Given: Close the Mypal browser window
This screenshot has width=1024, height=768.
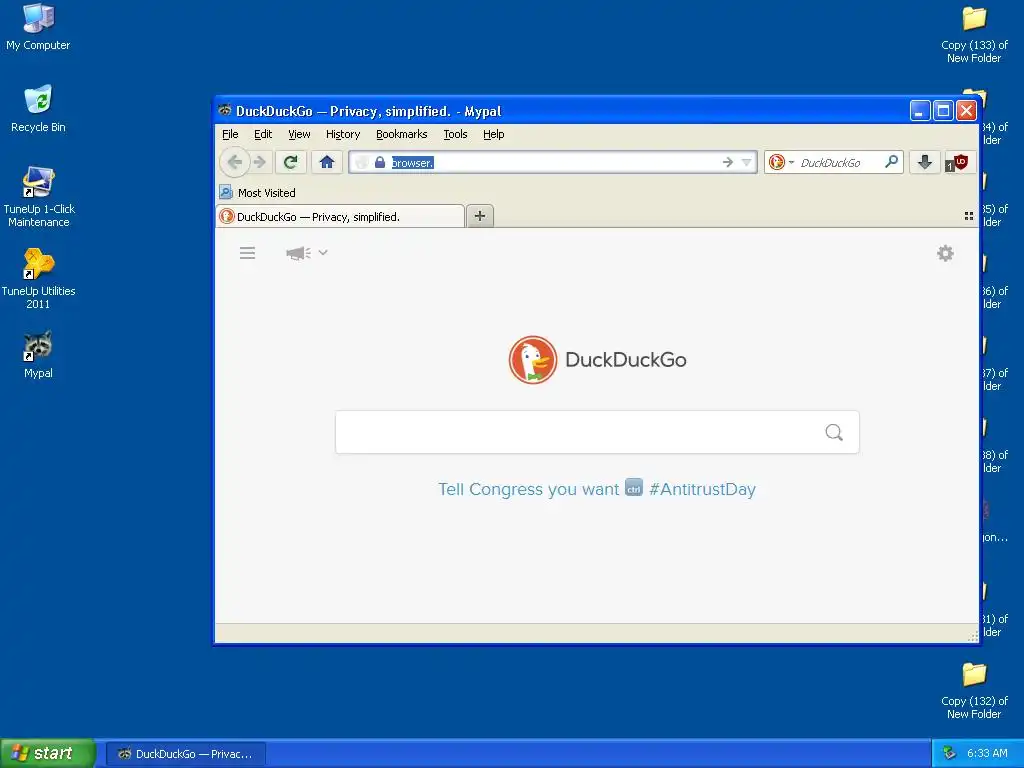Looking at the screenshot, I should coord(966,110).
